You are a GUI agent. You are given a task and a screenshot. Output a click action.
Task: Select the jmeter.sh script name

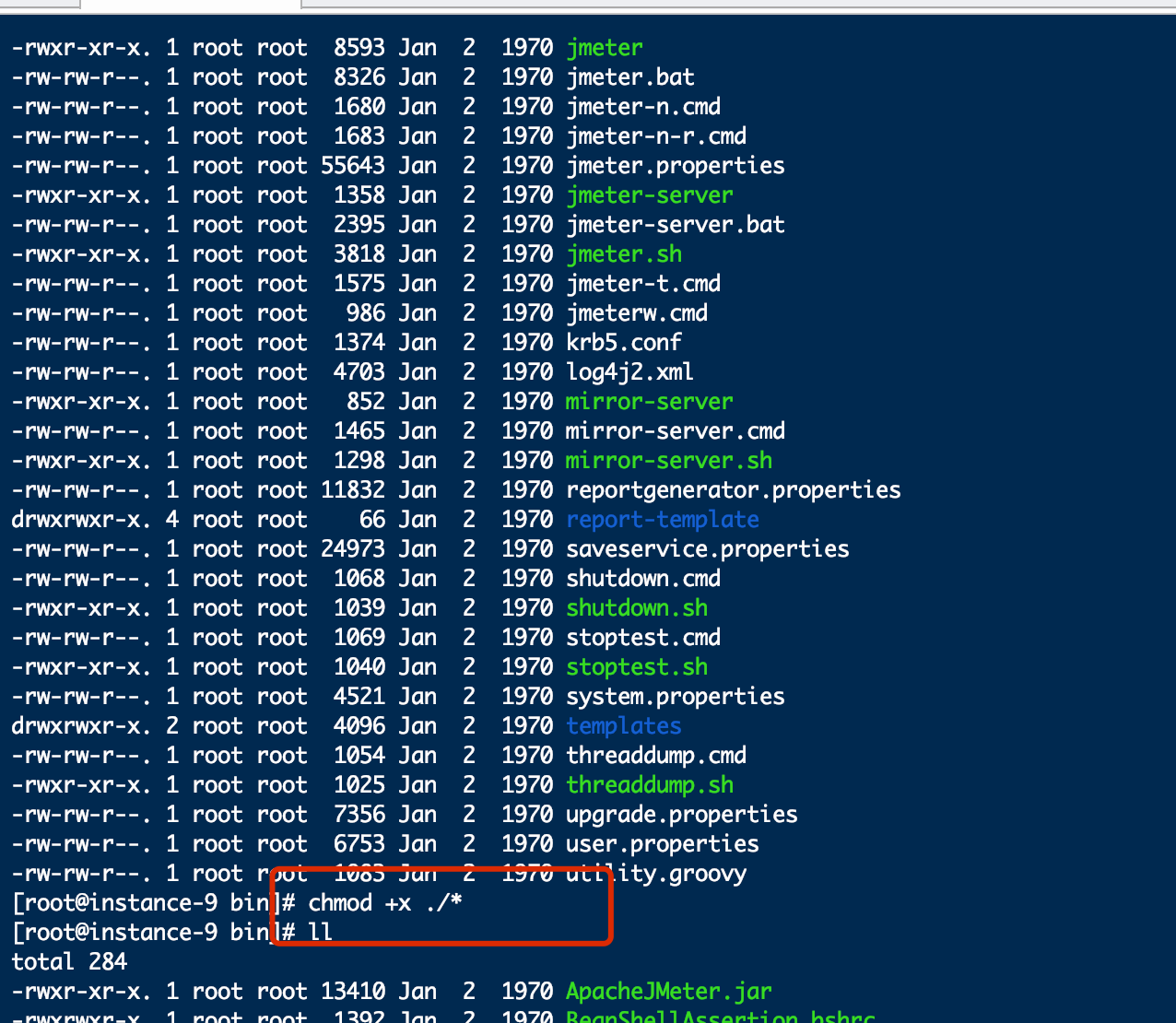623,254
